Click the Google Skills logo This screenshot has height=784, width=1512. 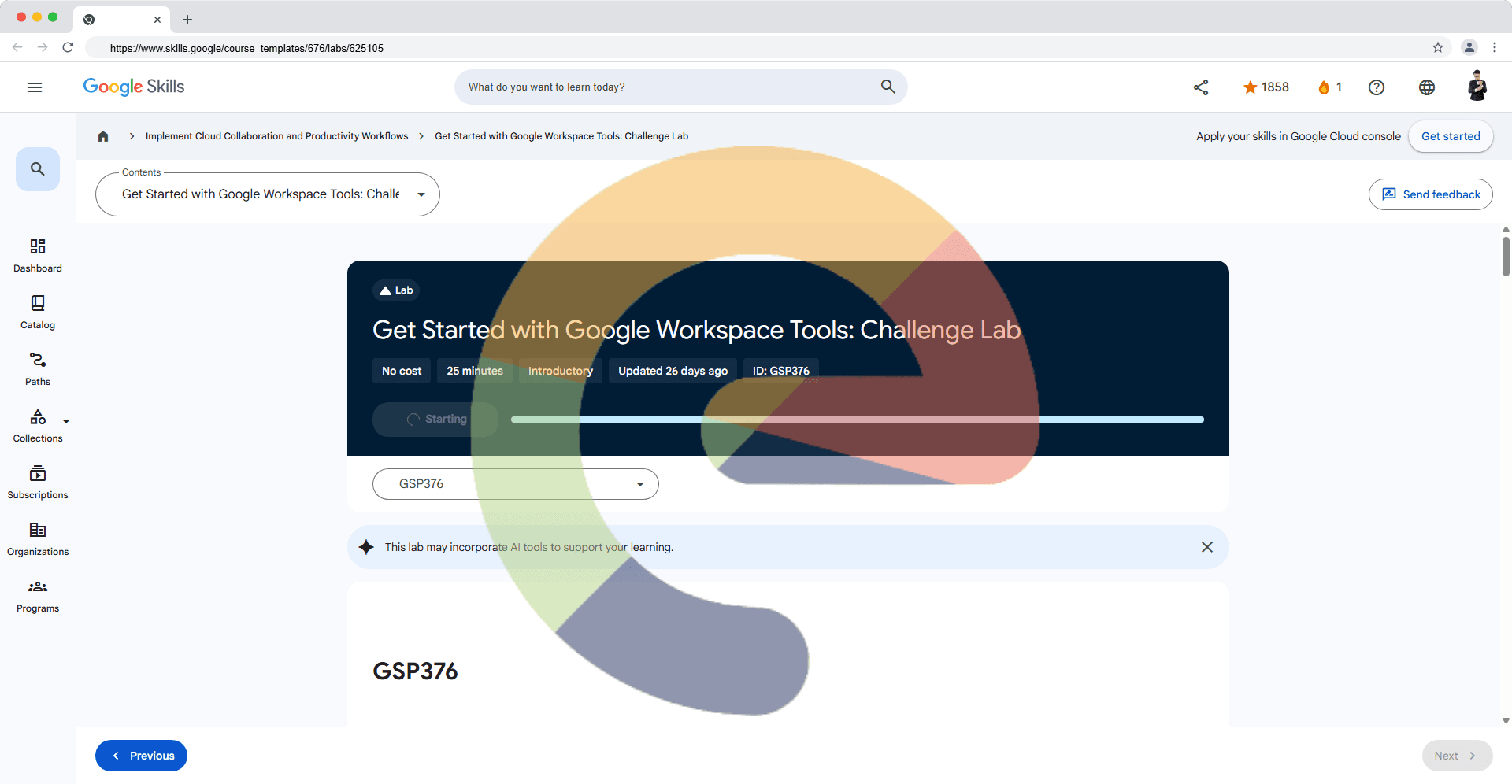coord(134,87)
